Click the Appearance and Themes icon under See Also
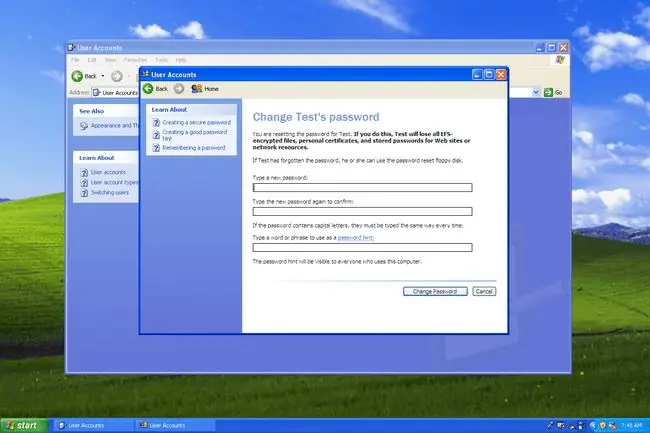650x433 pixels. click(84, 126)
